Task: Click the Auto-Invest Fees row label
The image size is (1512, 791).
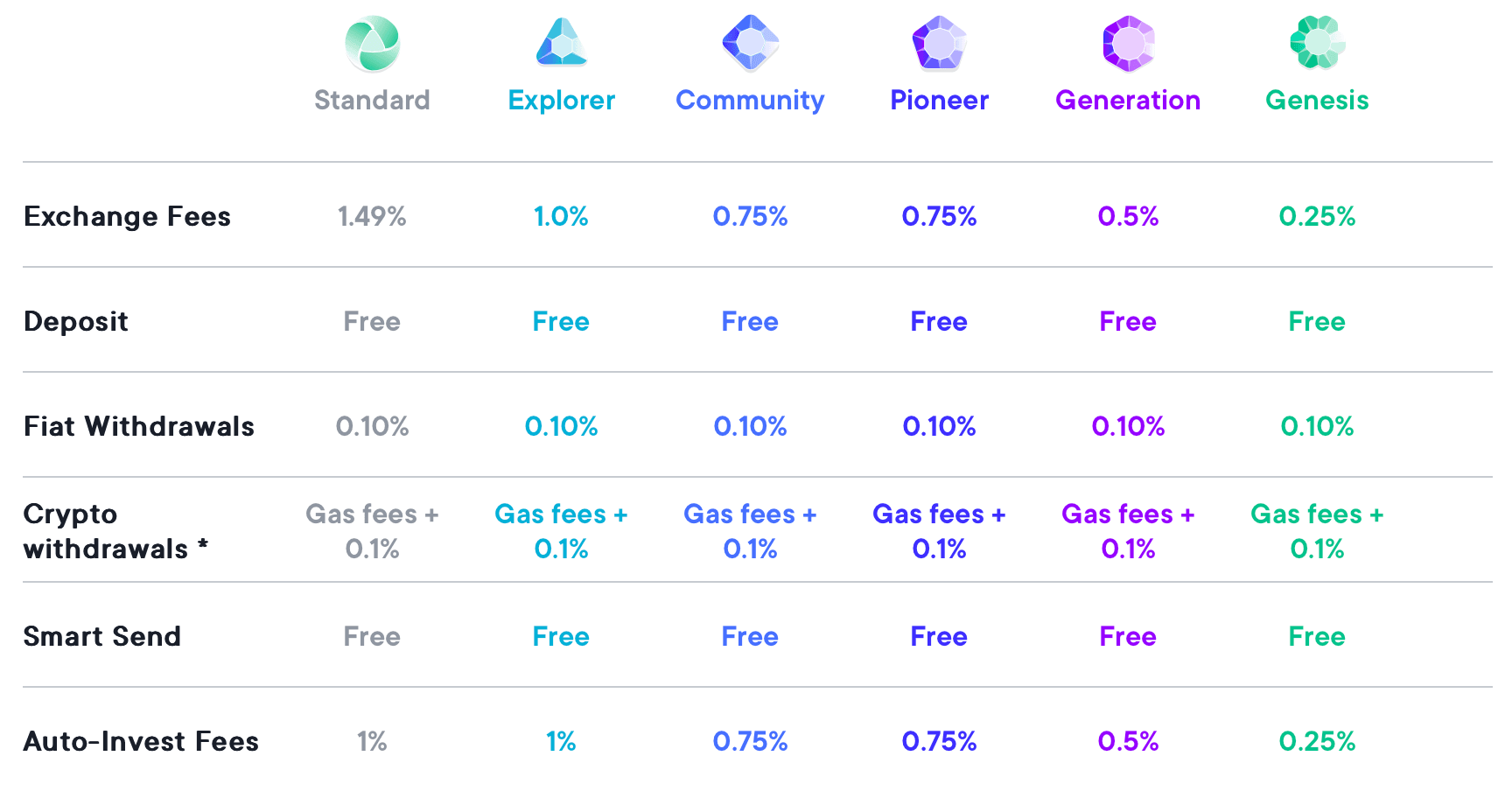Action: coord(141,741)
